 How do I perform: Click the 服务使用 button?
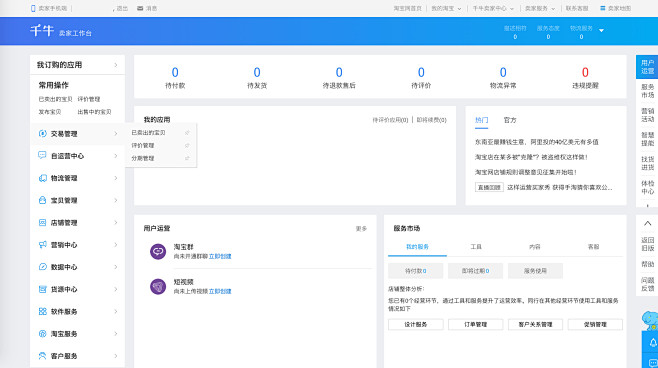(x=535, y=271)
